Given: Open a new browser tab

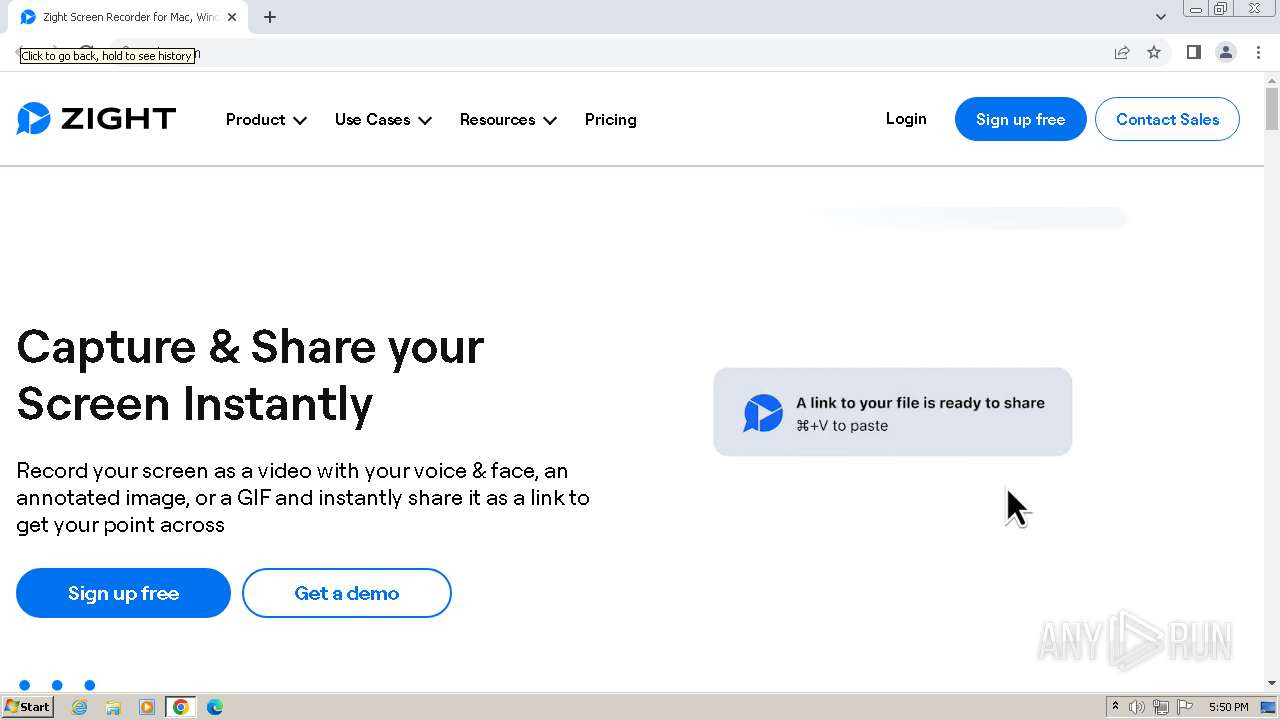Looking at the screenshot, I should tap(270, 17).
